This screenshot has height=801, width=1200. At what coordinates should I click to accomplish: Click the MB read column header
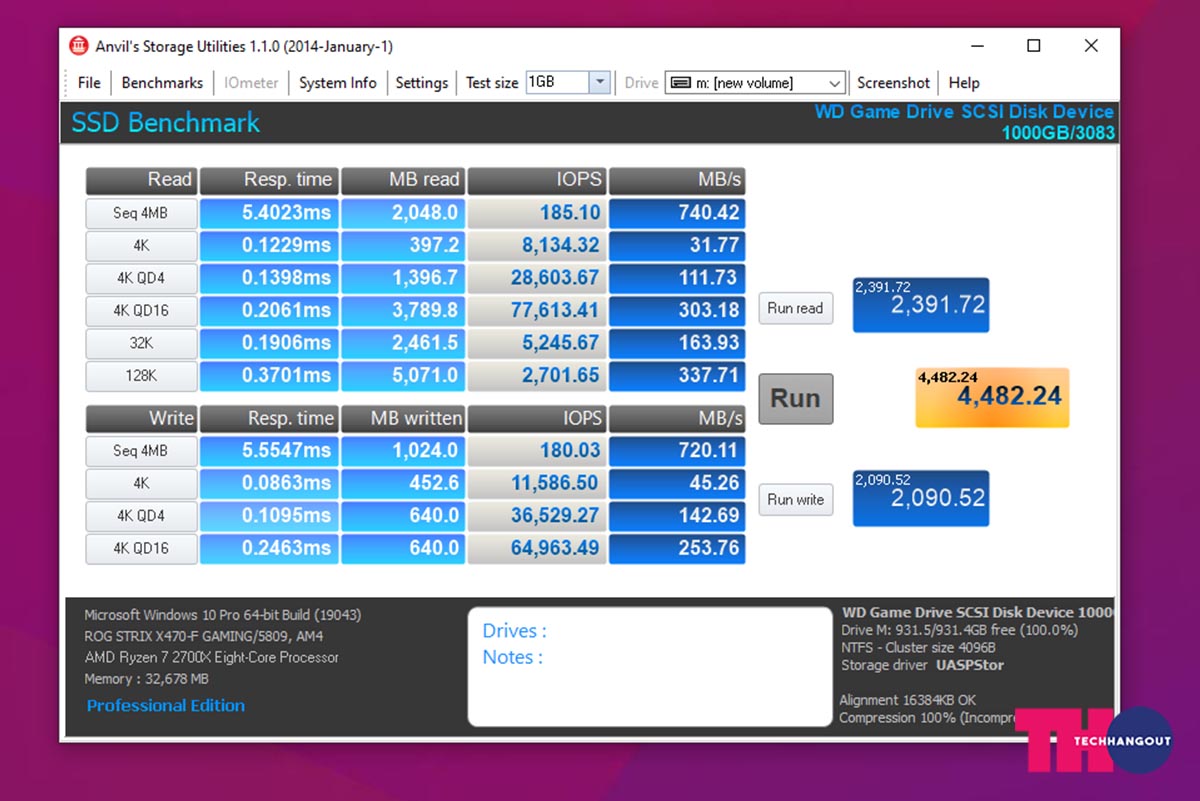pos(403,180)
